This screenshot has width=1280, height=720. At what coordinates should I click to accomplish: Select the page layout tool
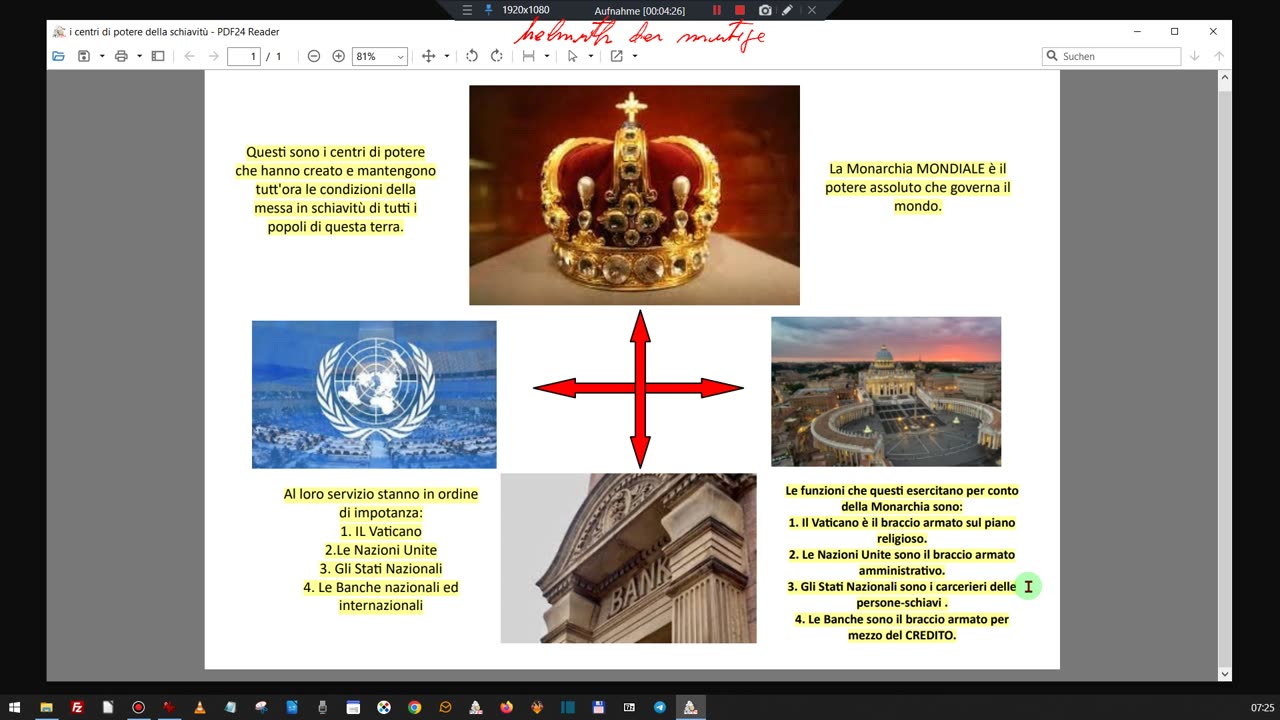coord(529,56)
